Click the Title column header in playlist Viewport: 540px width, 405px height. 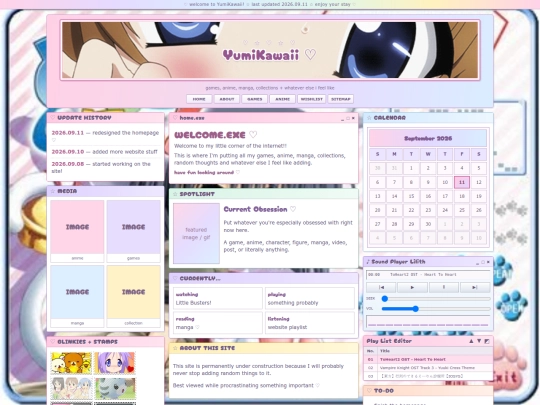435,351
